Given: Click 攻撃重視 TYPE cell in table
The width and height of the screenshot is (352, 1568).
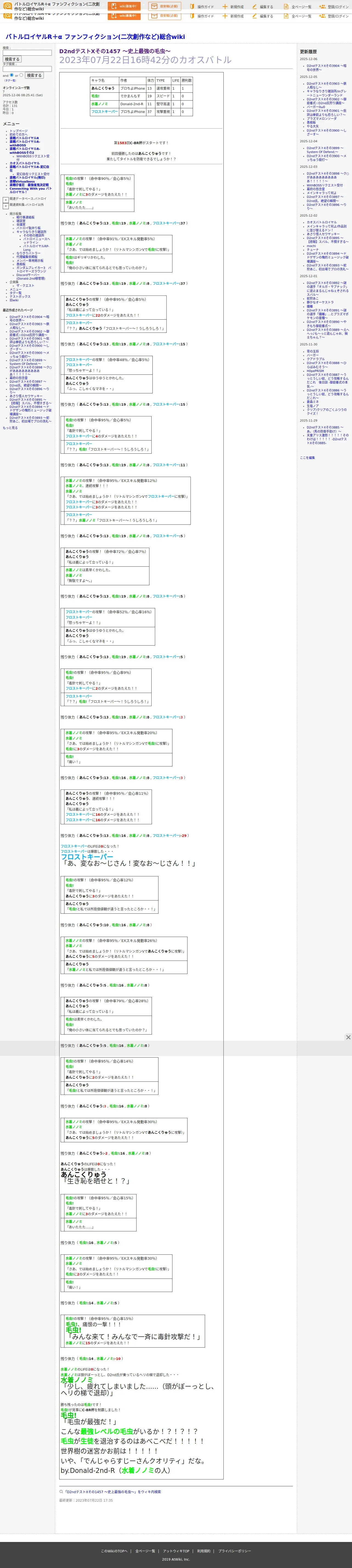Looking at the screenshot, I should point(163,112).
